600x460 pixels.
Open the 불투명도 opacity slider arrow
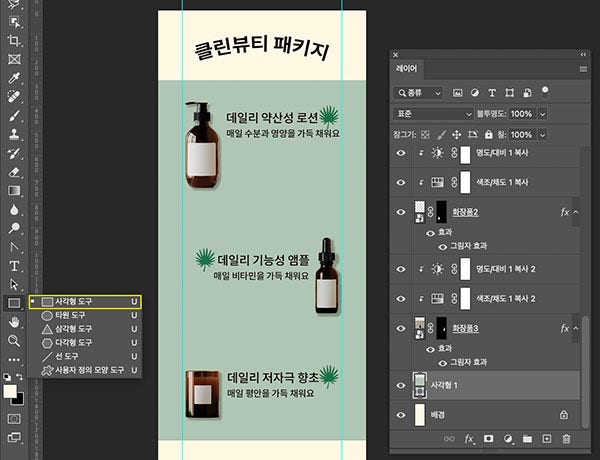543,114
